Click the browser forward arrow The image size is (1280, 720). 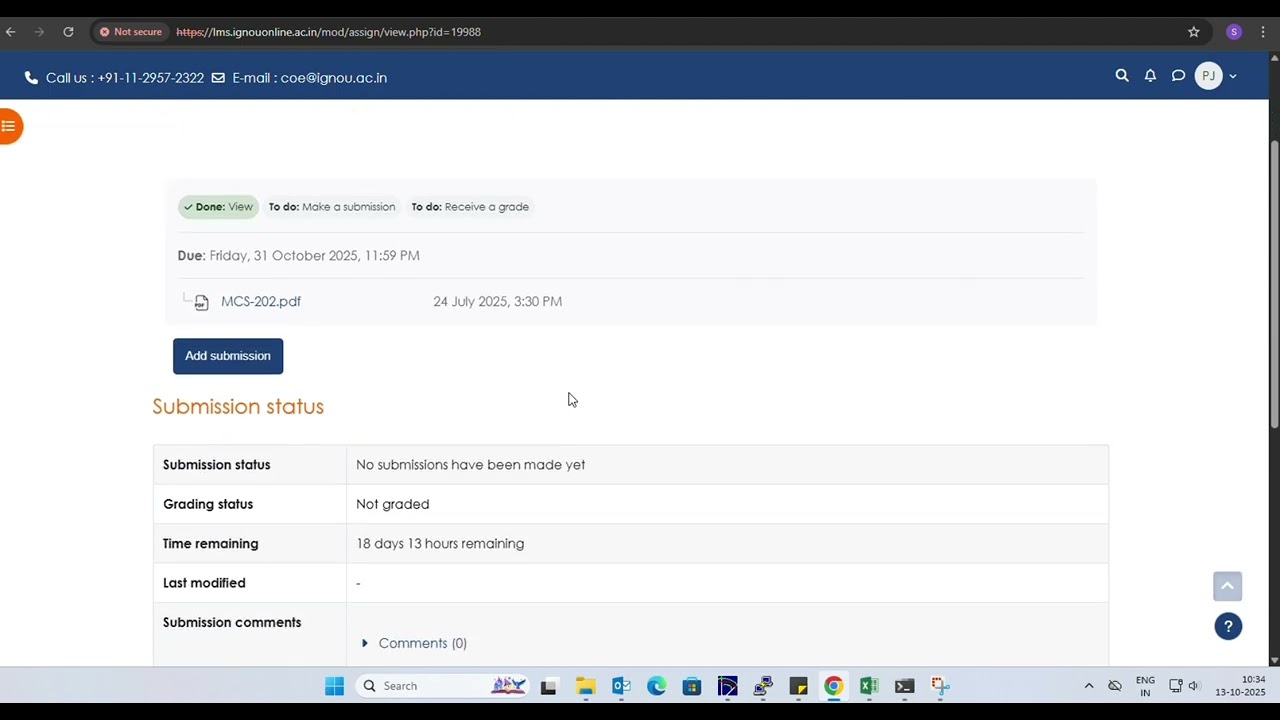[39, 32]
